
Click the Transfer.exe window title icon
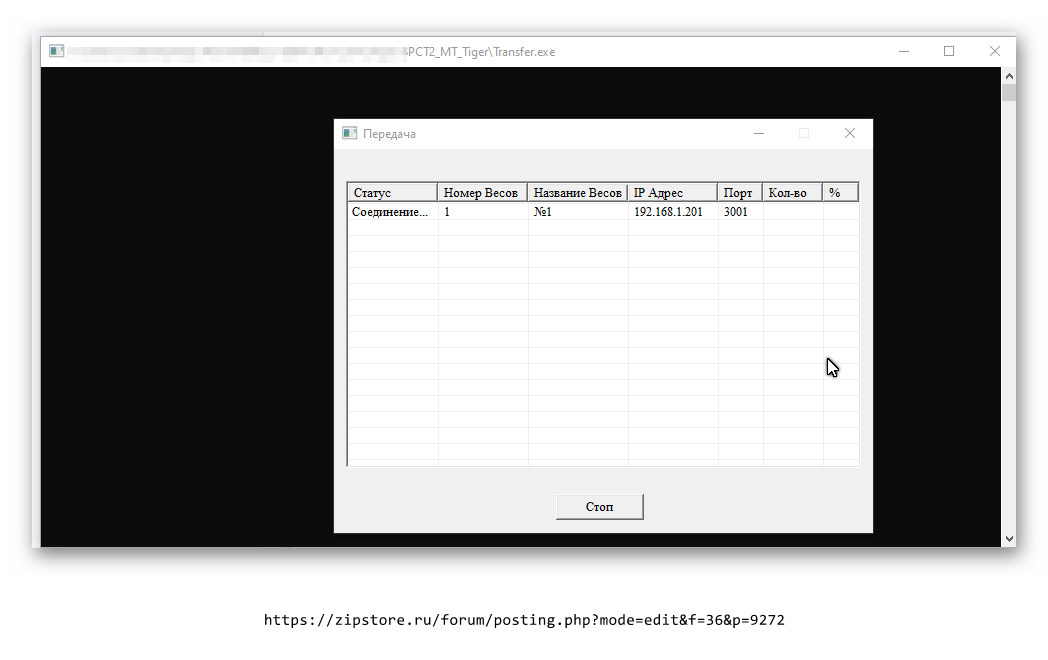point(57,51)
